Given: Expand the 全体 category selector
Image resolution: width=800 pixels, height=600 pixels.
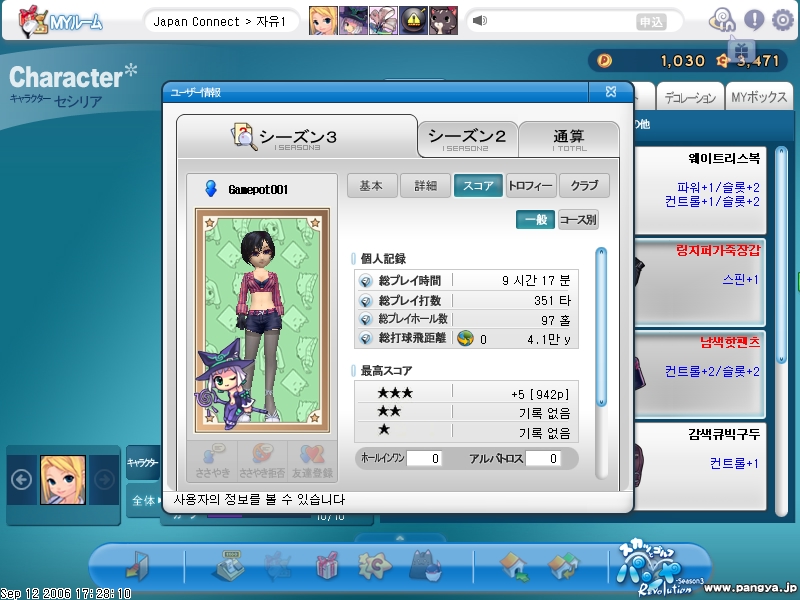Looking at the screenshot, I should [143, 498].
